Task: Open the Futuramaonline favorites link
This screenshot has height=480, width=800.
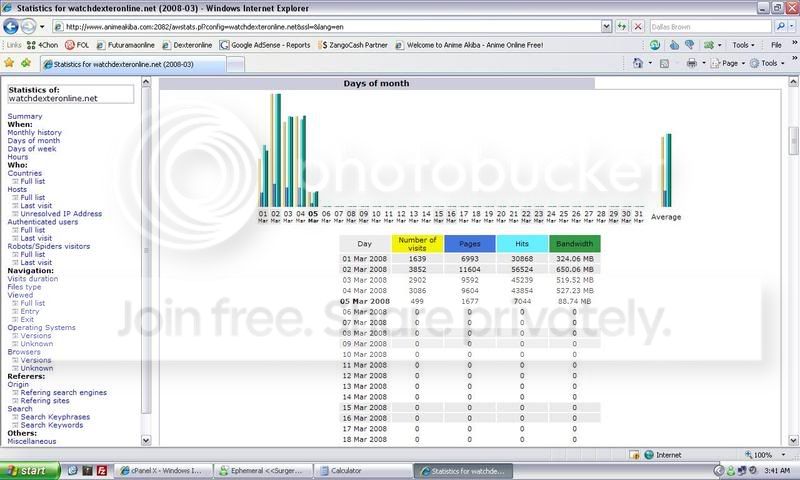Action: point(126,45)
